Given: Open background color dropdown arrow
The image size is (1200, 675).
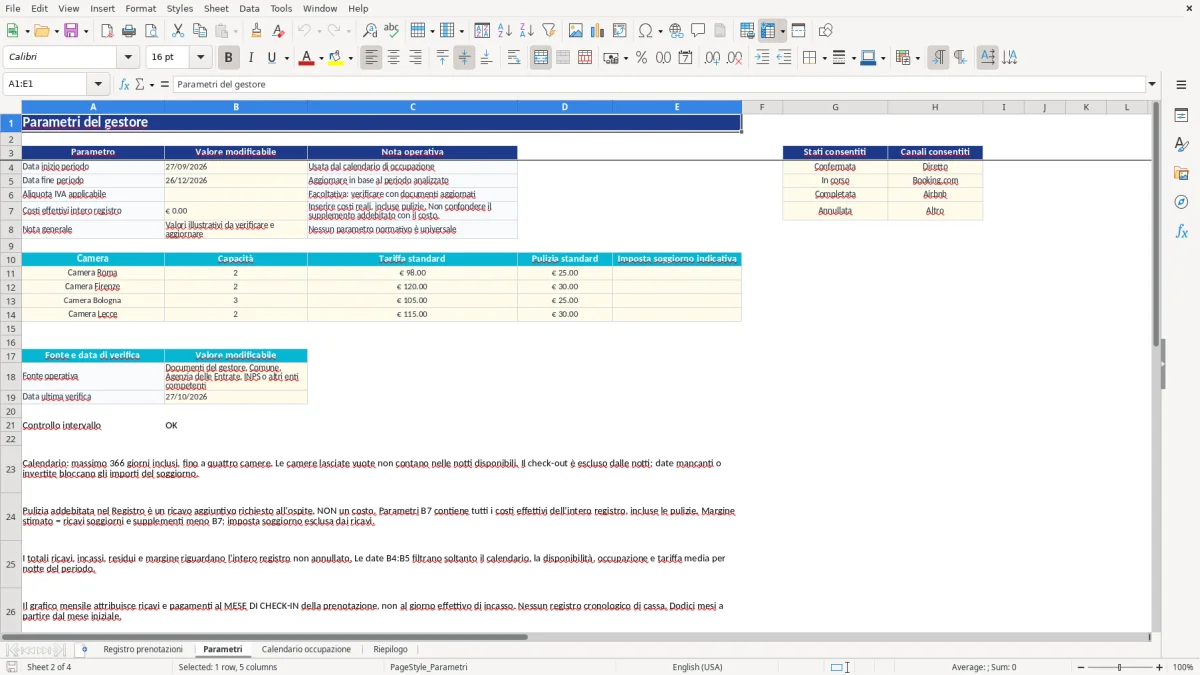Looking at the screenshot, I should click(350, 58).
